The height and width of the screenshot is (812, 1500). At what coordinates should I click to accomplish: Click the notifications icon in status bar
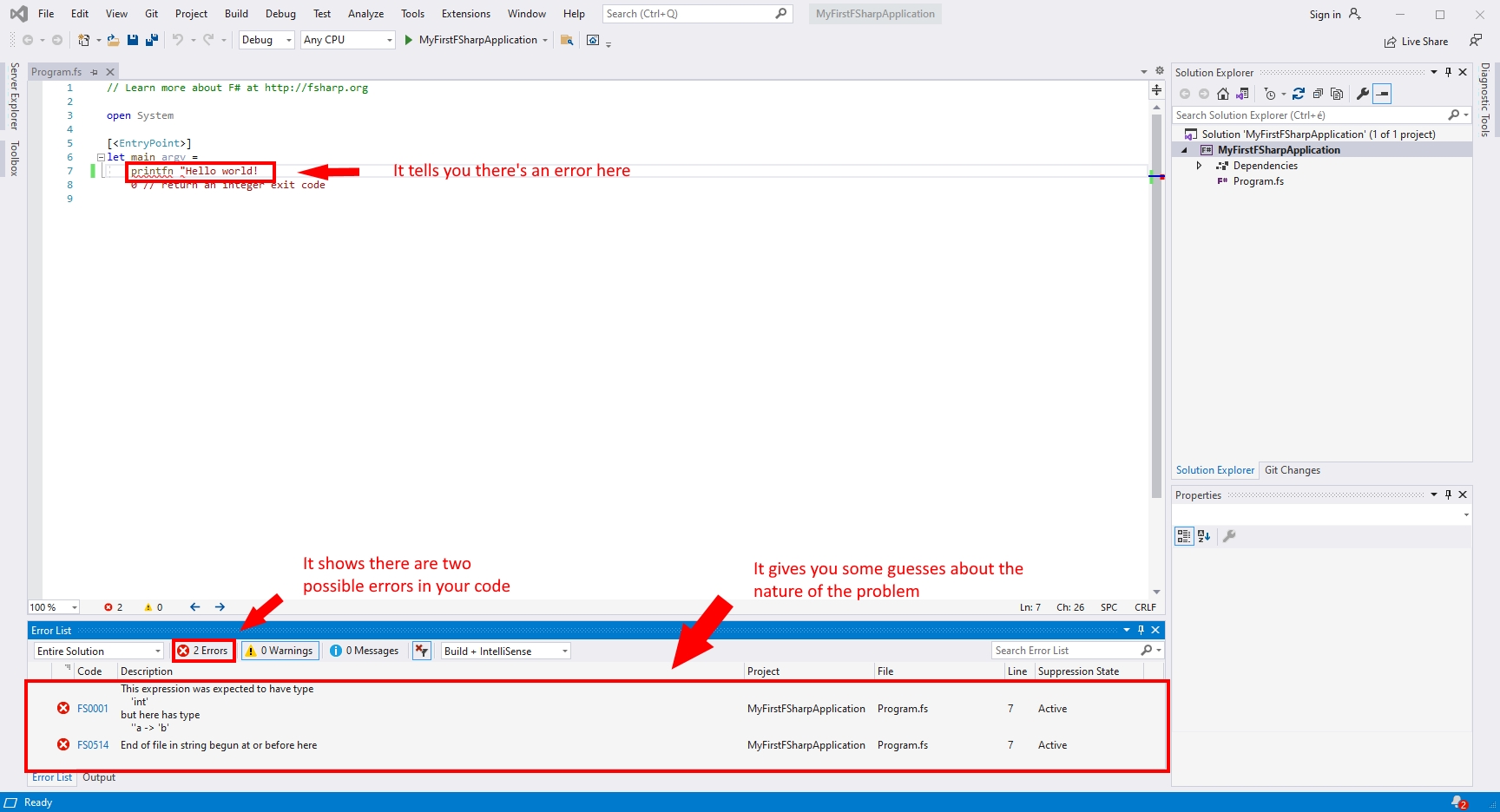pos(1459,802)
